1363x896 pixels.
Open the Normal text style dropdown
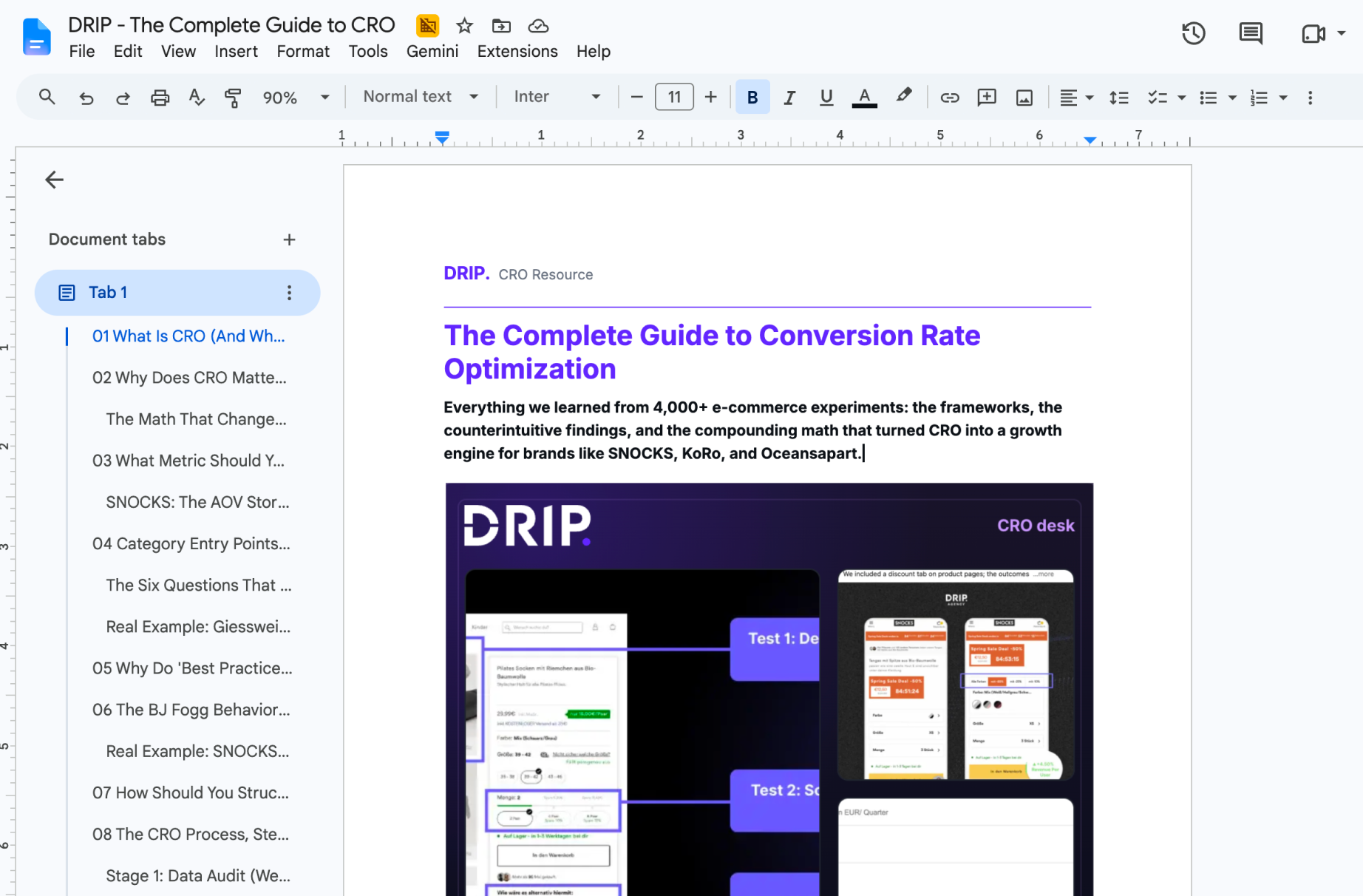[421, 97]
